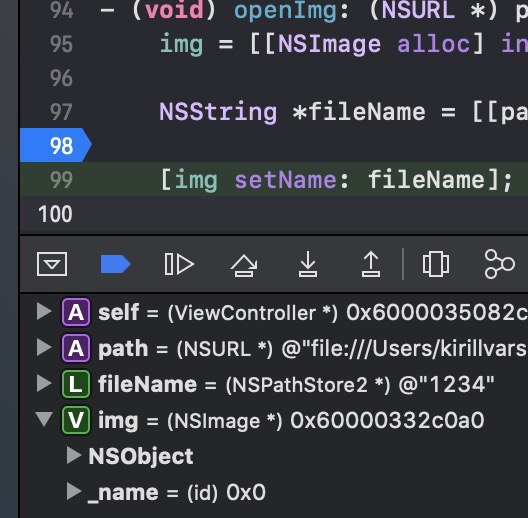Select the argument icon next to self
This screenshot has height=518, width=528.
pyautogui.click(x=76, y=312)
